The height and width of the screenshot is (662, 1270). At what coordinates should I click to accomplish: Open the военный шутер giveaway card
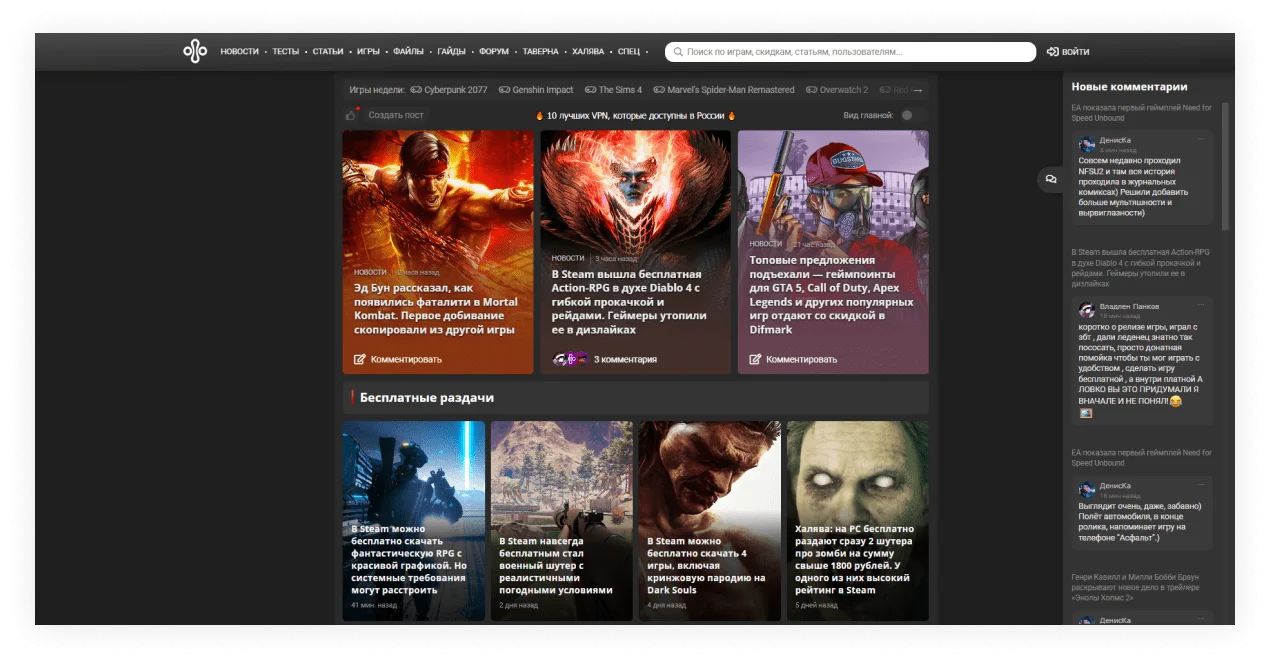(562, 521)
